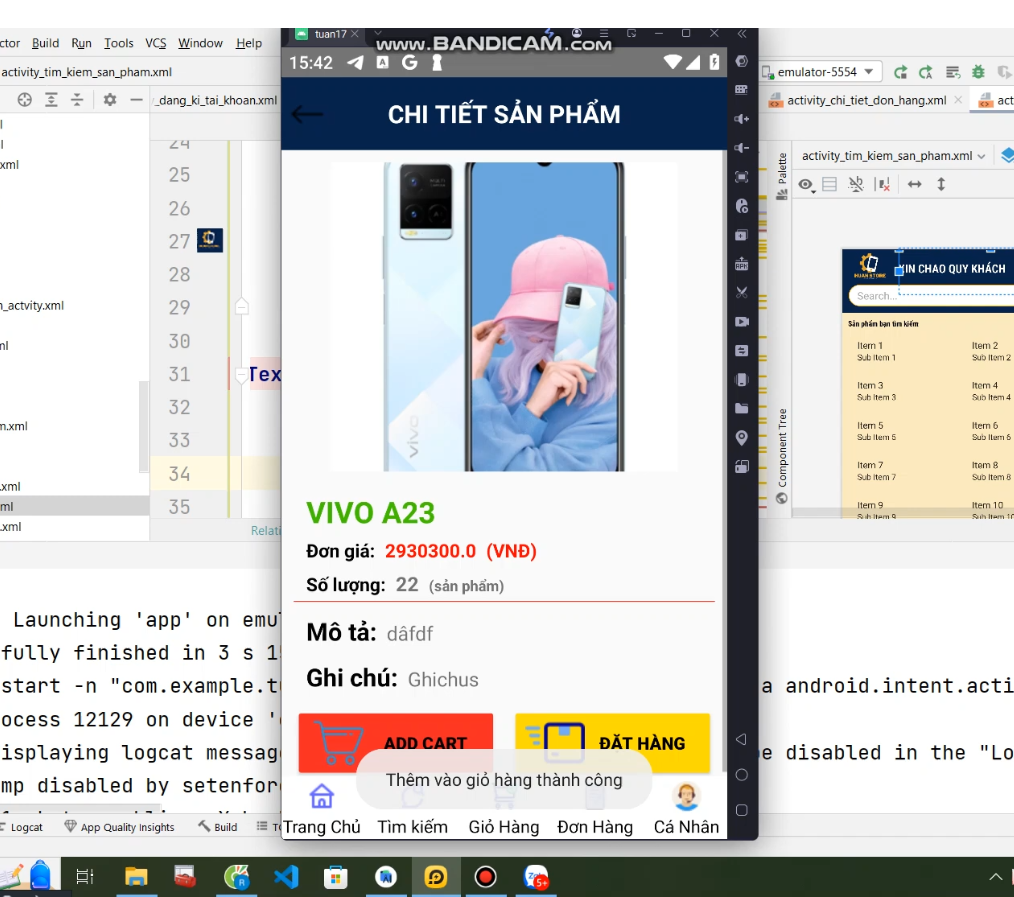Open activity_tim_kiem_san_pham.xml layout file dropdown
The width and height of the screenshot is (1014, 897).
893,156
